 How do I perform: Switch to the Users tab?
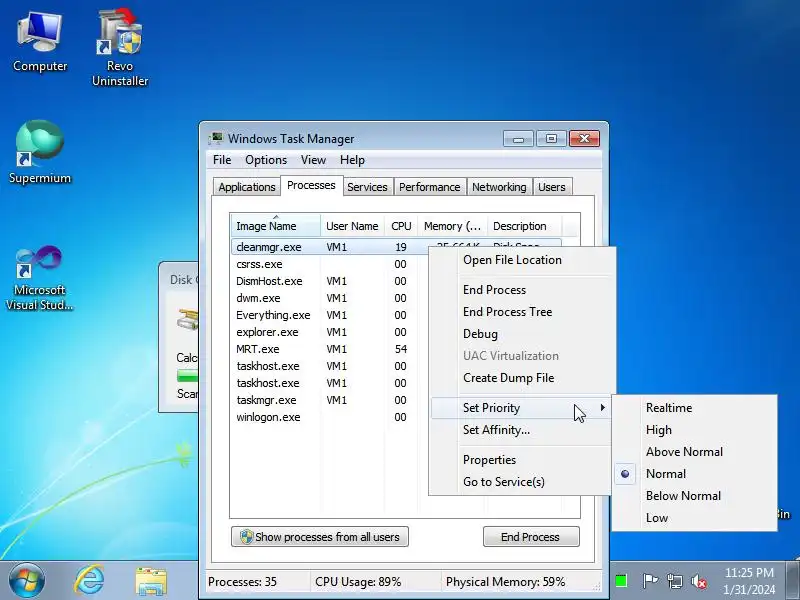(x=552, y=187)
